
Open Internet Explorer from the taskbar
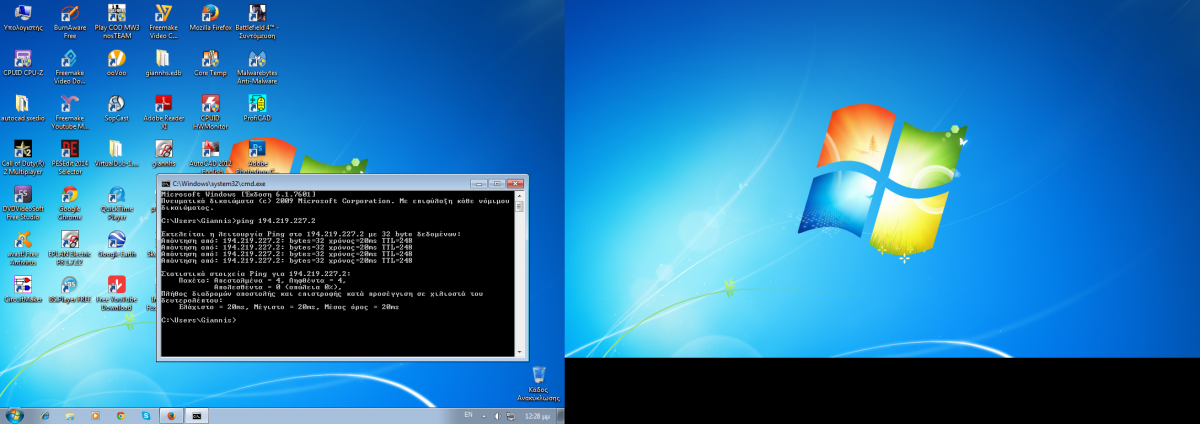(x=43, y=415)
